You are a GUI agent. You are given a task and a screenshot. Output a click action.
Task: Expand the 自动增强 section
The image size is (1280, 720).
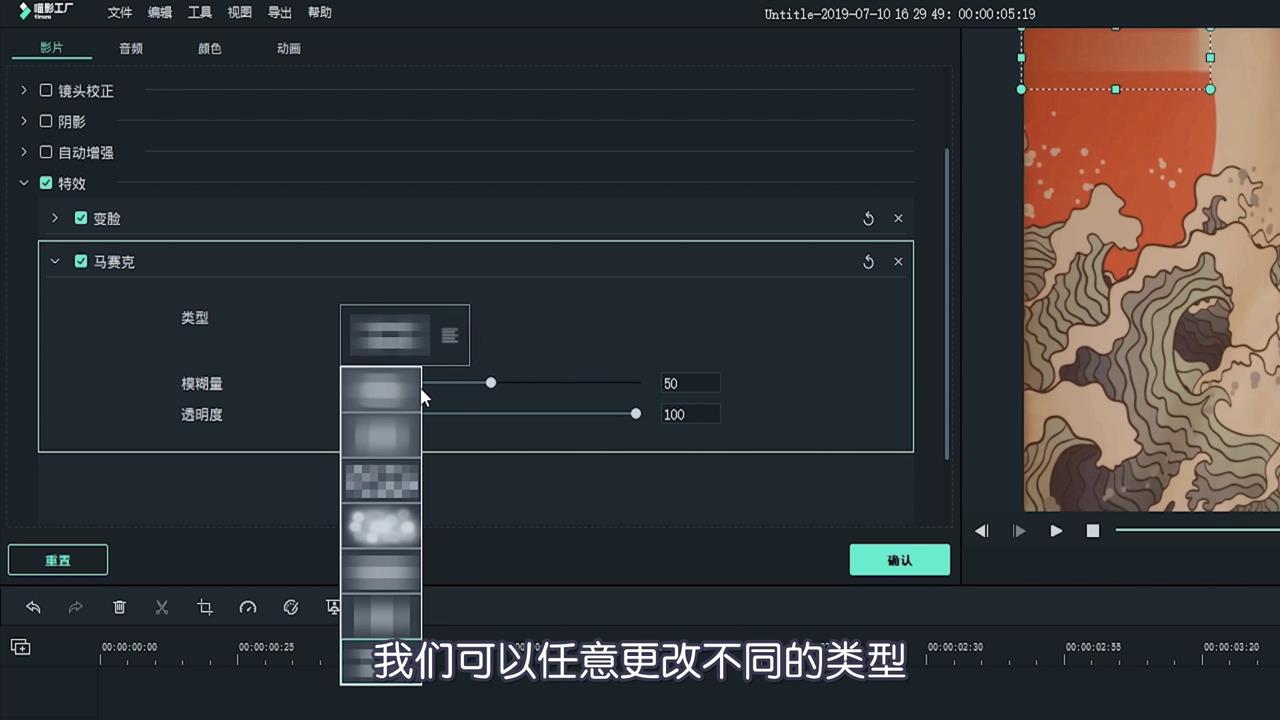tap(24, 152)
